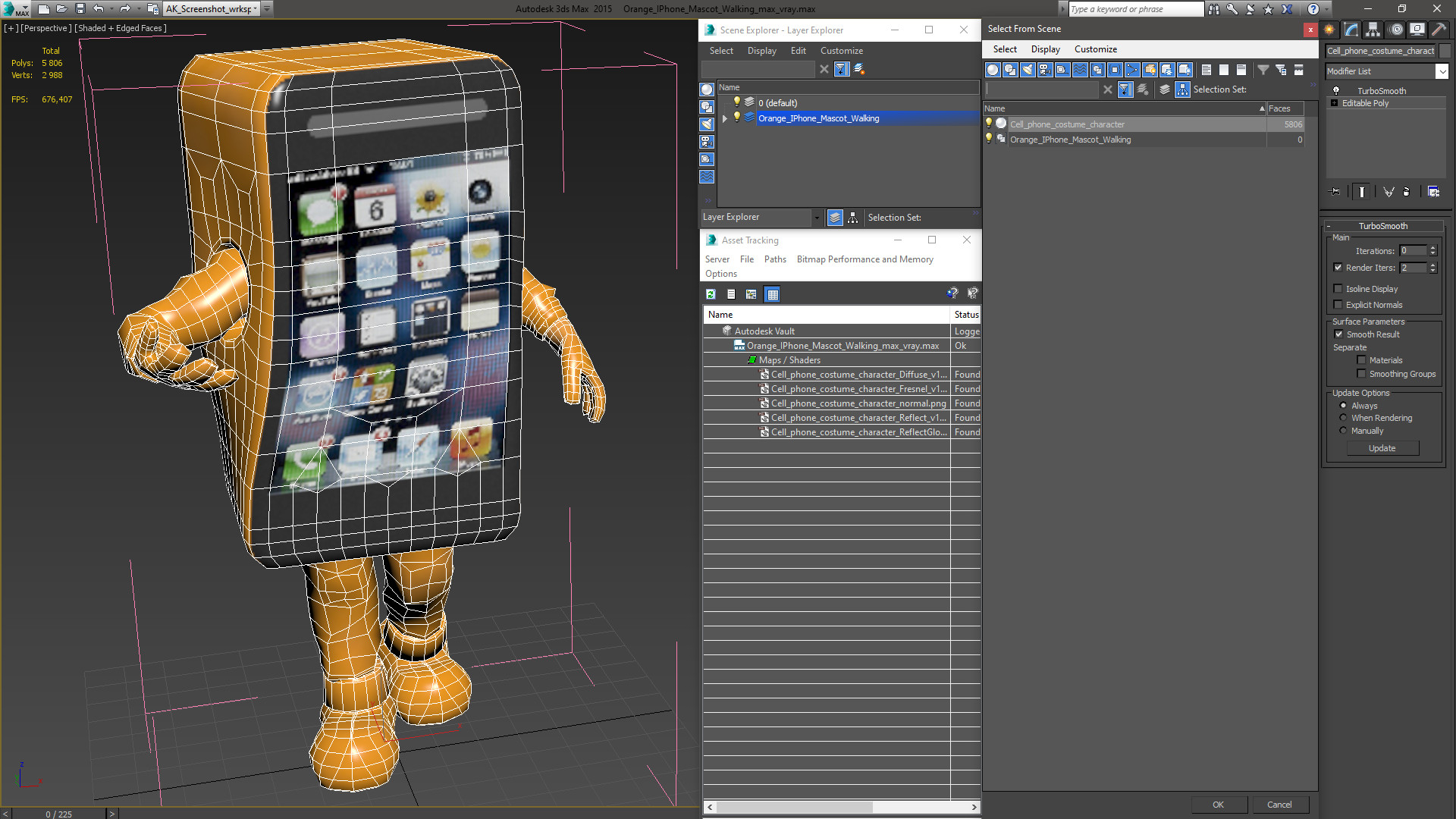Select the When Rendering radio button
The width and height of the screenshot is (1456, 819).
tap(1344, 418)
